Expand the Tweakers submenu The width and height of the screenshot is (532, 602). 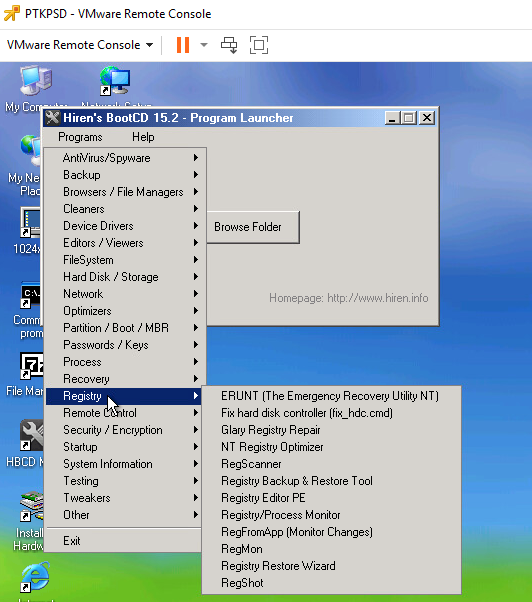(x=124, y=498)
